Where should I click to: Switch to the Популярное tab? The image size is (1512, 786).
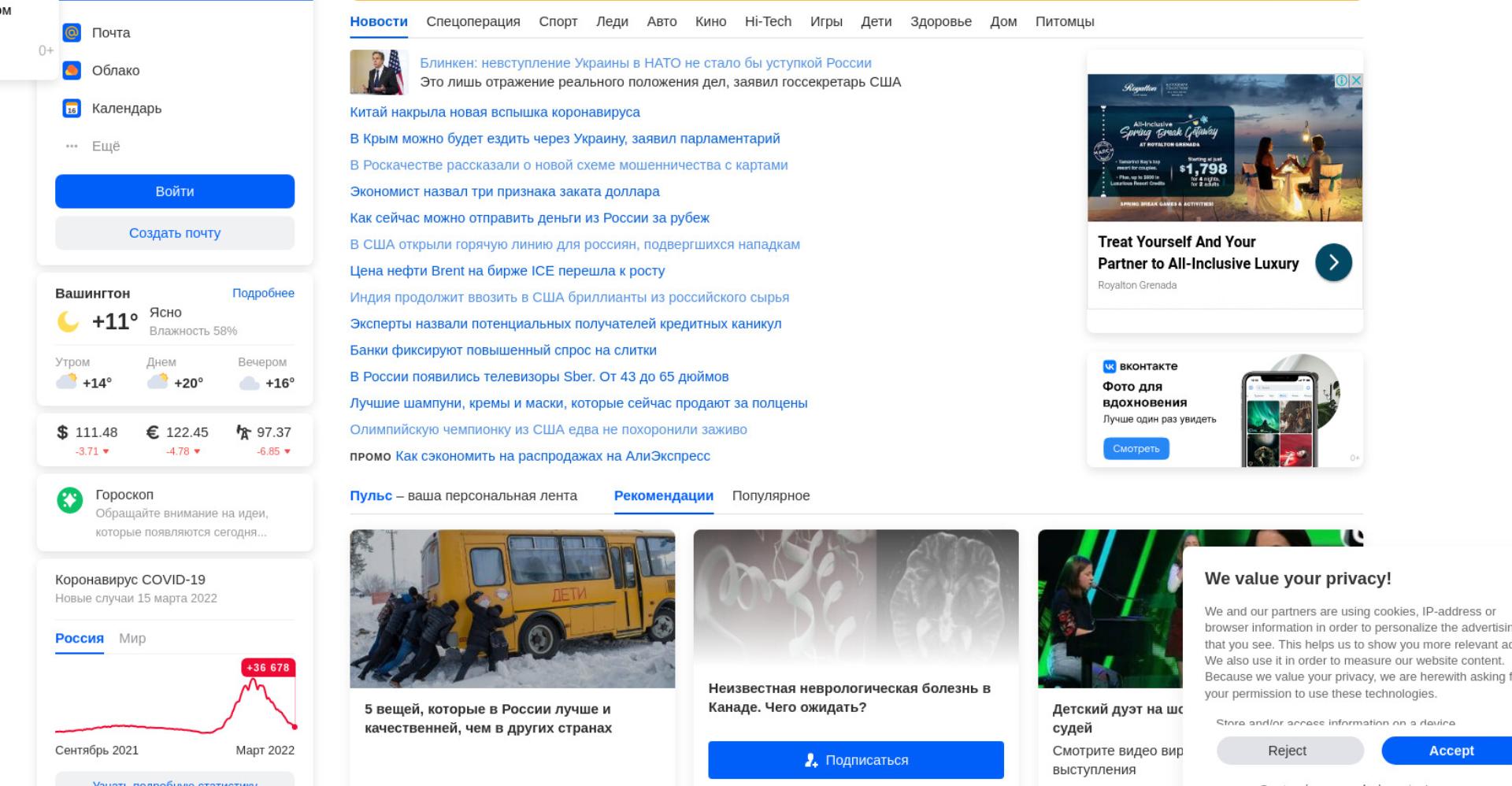[771, 495]
